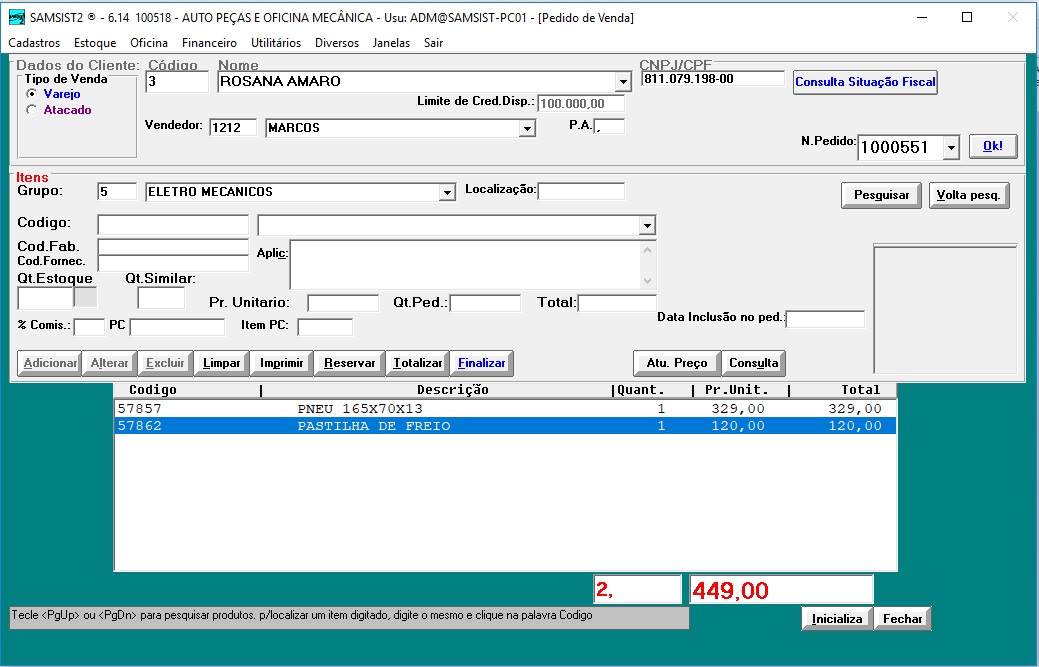Print the order with Imprimir
1039x667 pixels.
coord(282,363)
